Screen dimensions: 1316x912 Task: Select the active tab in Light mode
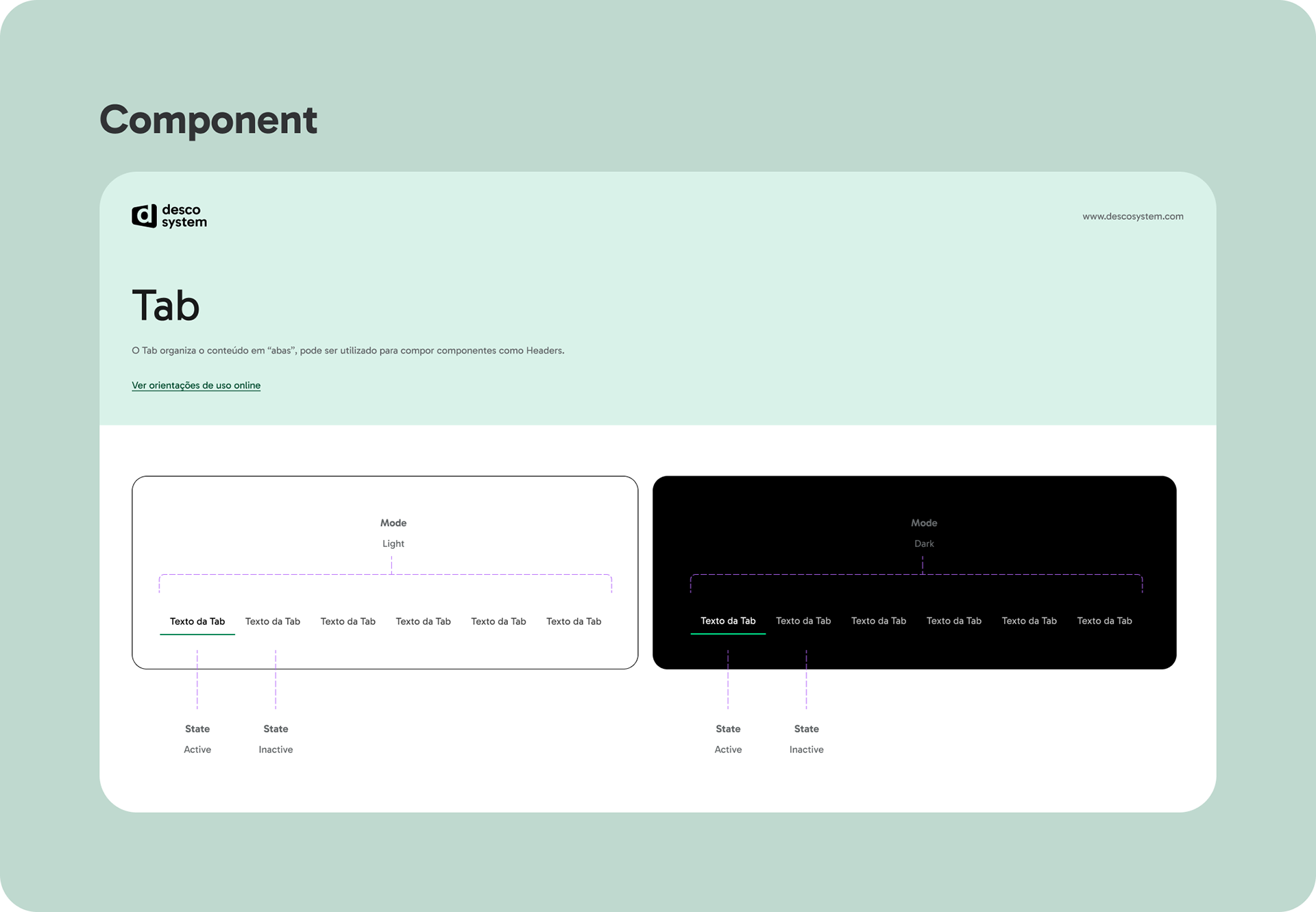tap(197, 621)
